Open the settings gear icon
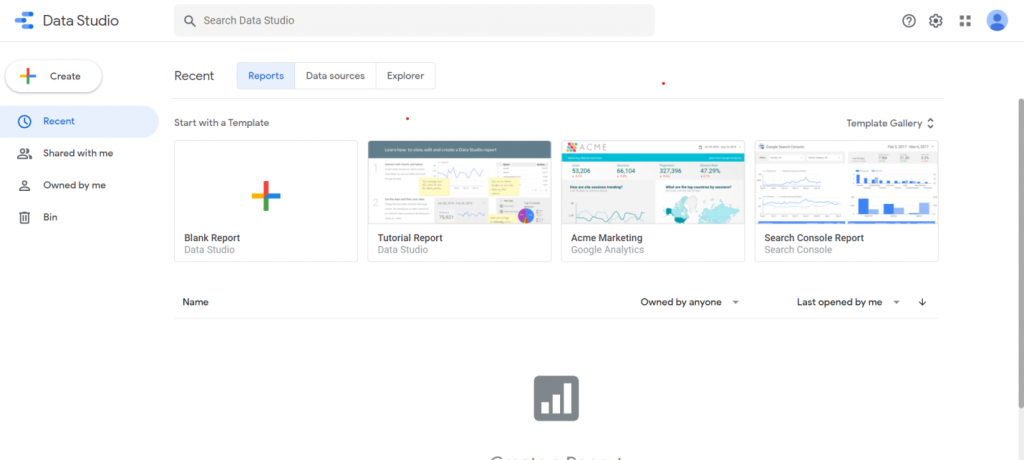The image size is (1024, 460). [936, 20]
